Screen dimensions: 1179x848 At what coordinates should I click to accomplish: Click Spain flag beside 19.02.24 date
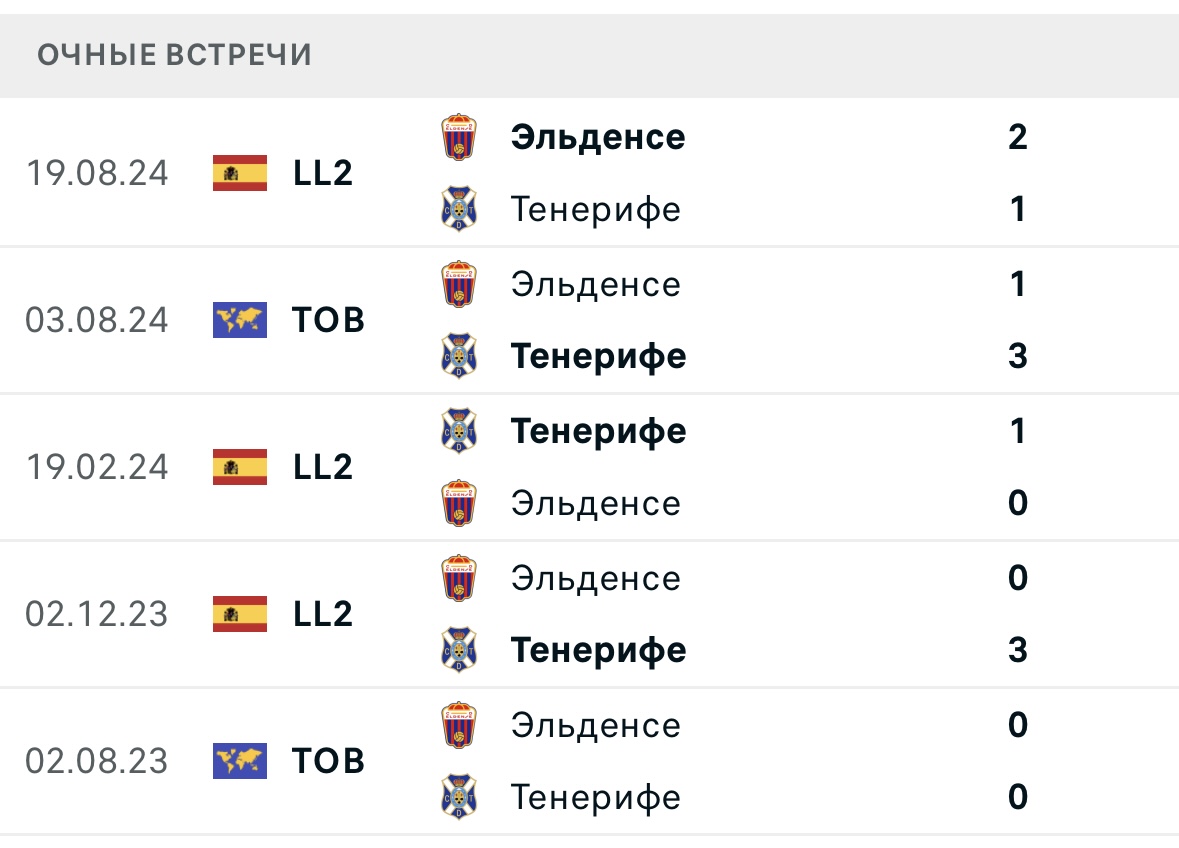(240, 467)
